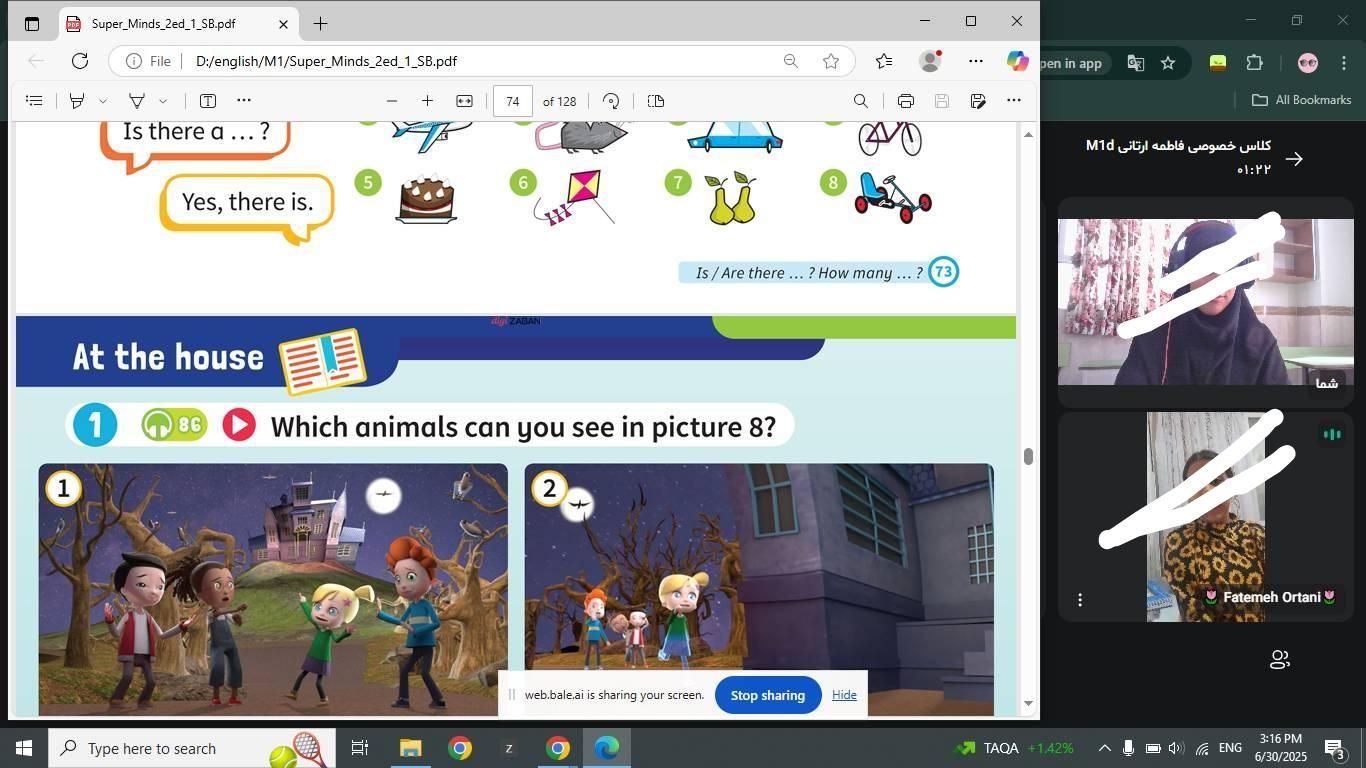This screenshot has width=1366, height=768.
Task: Open Edge tab actions menu
Action: click(32, 24)
